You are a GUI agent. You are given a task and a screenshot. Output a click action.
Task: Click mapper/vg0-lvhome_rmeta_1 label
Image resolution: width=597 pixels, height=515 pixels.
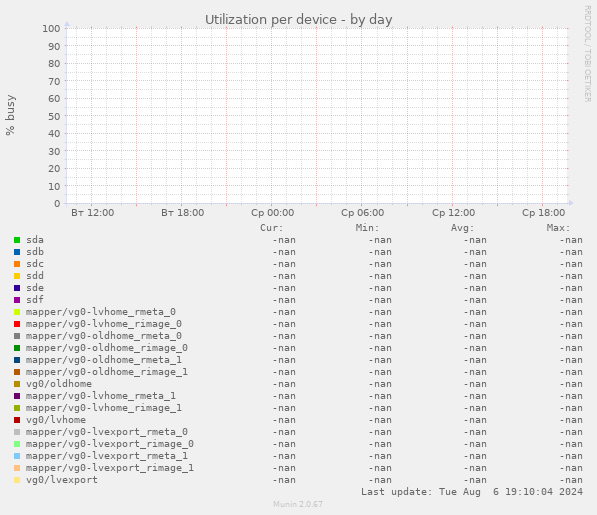101,396
